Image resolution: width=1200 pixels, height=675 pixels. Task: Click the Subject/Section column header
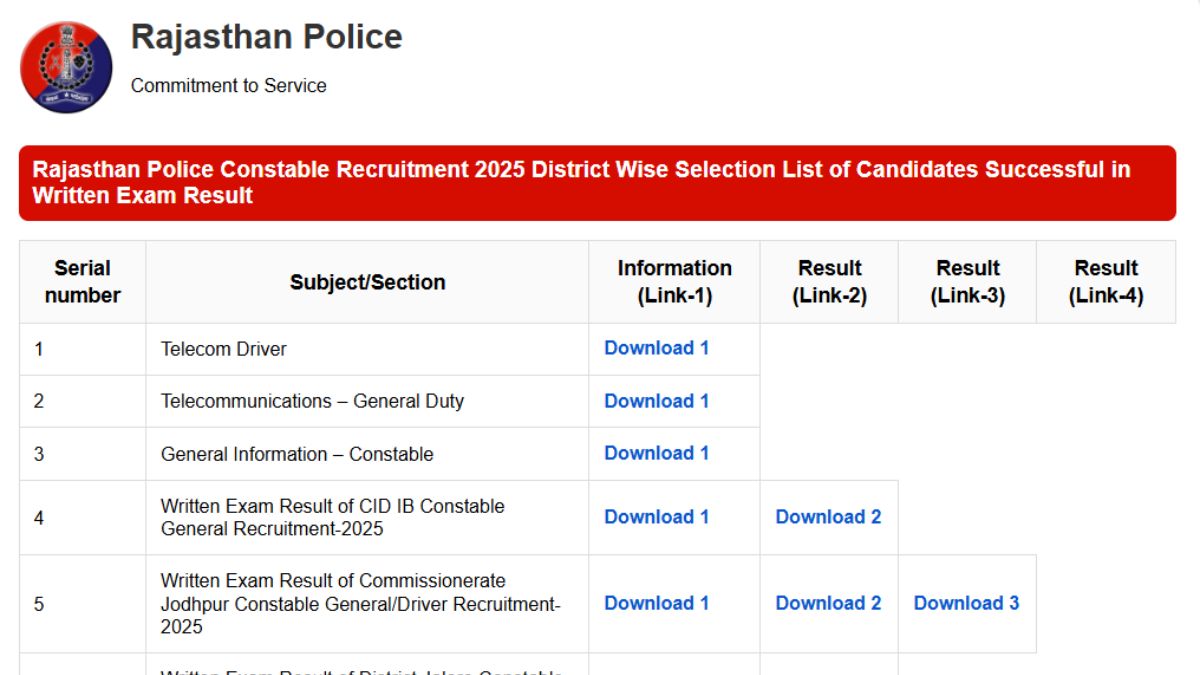367,282
